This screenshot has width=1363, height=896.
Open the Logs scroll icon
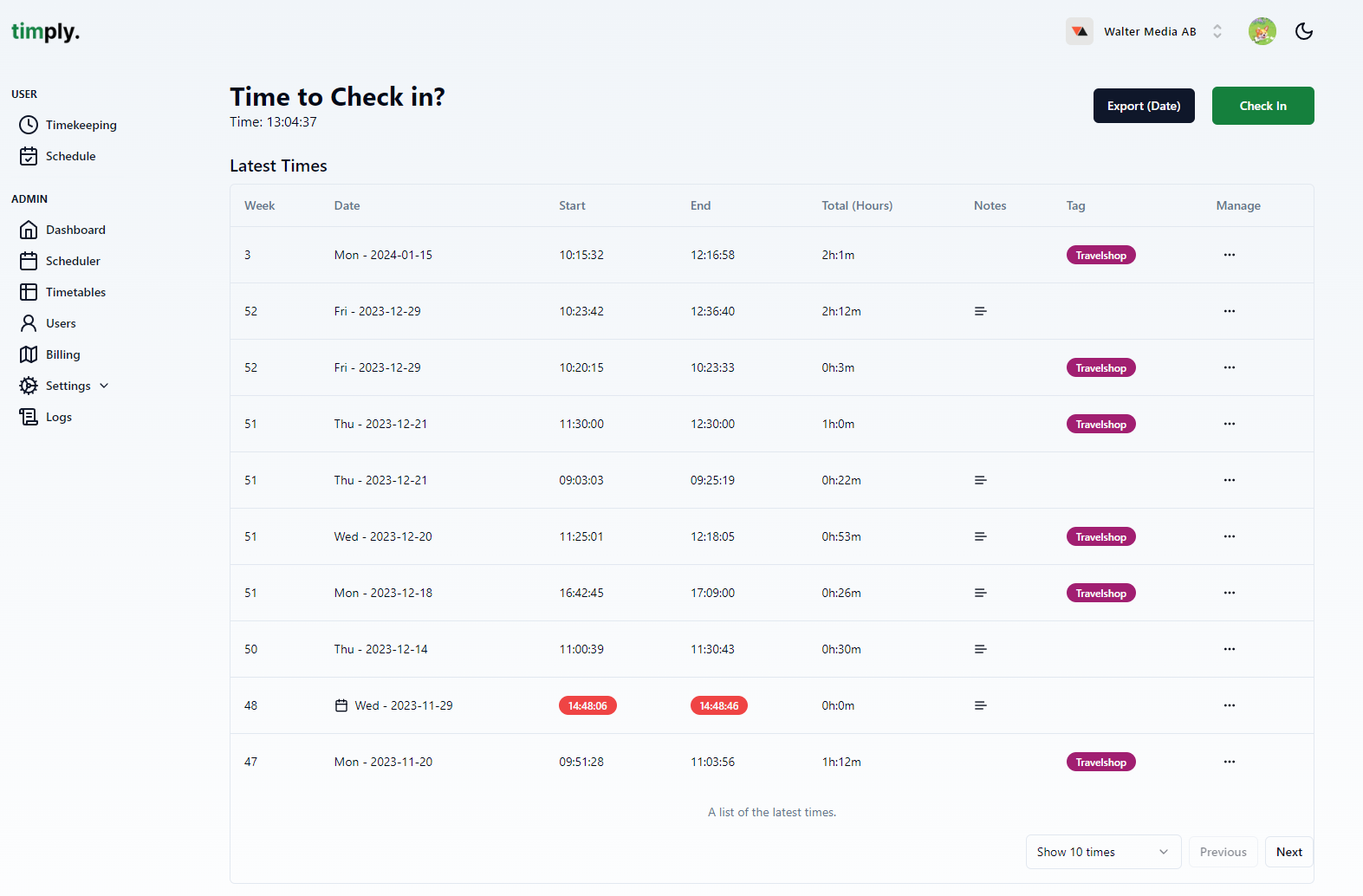pyautogui.click(x=29, y=417)
